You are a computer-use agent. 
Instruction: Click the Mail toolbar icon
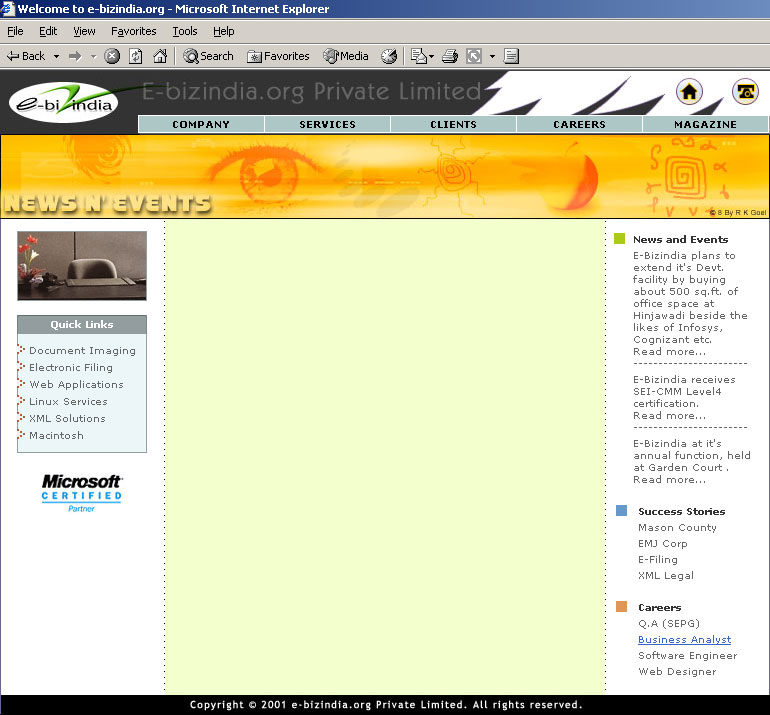[x=419, y=56]
